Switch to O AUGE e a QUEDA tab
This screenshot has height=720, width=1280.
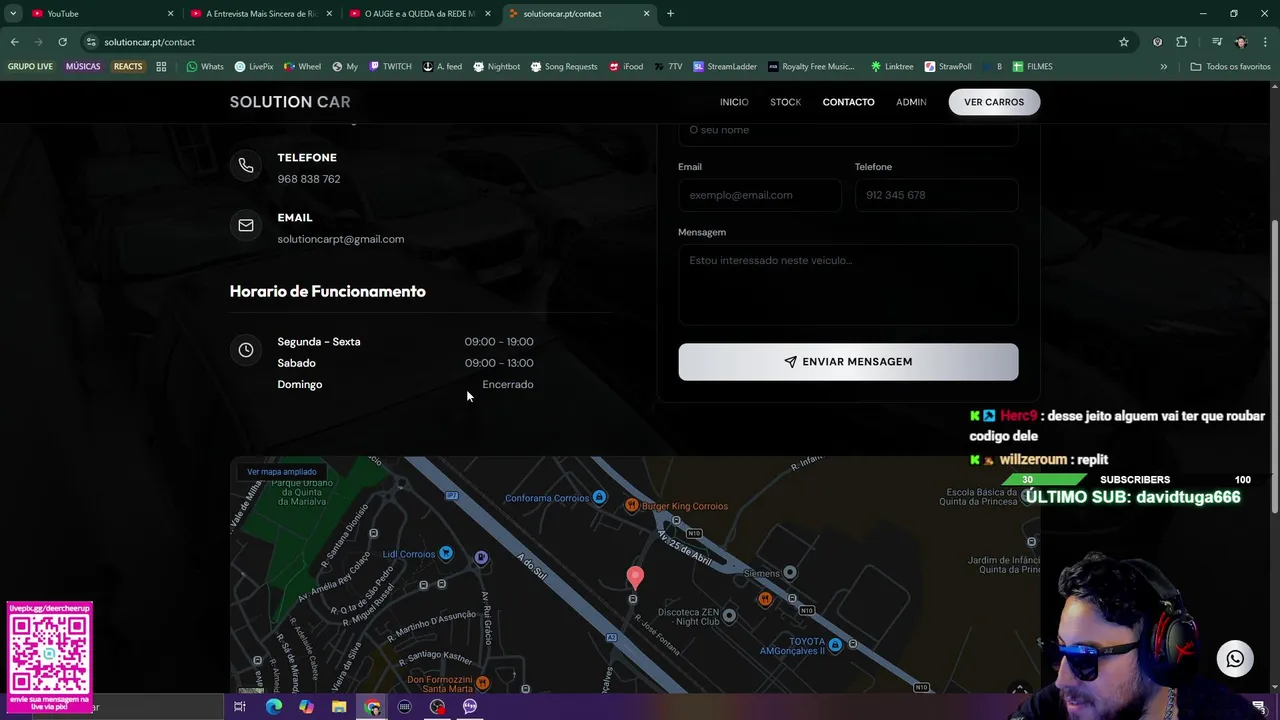420,14
